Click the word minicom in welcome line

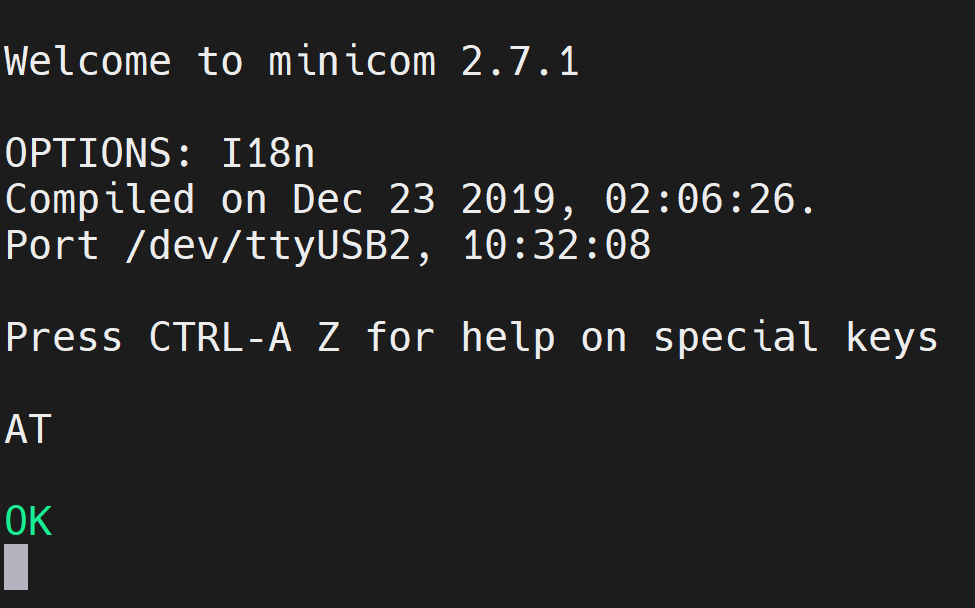coord(352,61)
